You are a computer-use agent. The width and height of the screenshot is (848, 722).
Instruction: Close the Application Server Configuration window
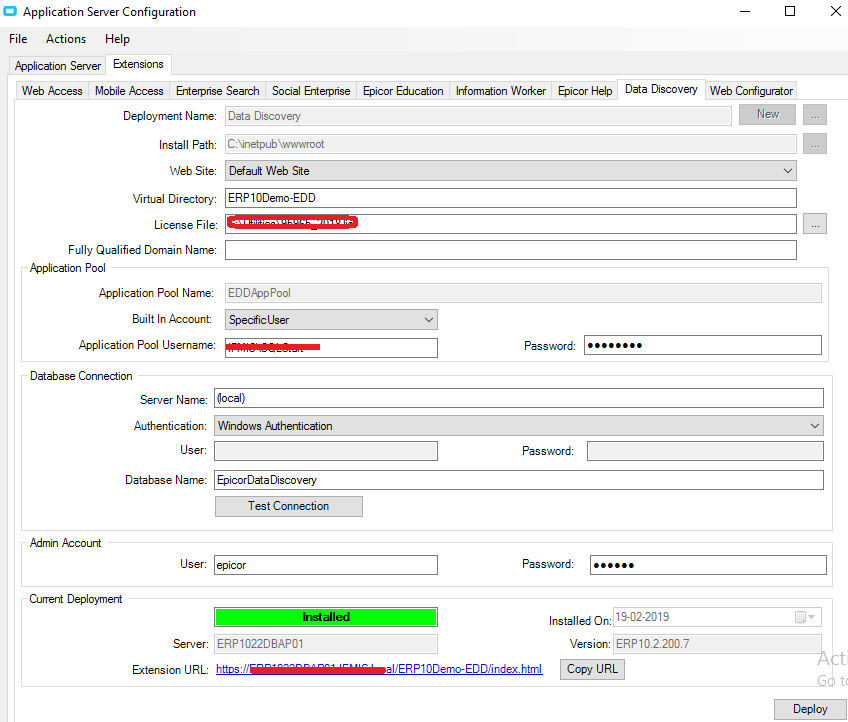pos(836,11)
